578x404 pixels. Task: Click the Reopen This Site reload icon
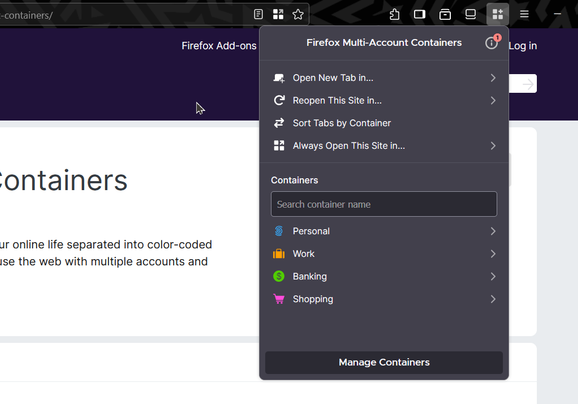[279, 100]
